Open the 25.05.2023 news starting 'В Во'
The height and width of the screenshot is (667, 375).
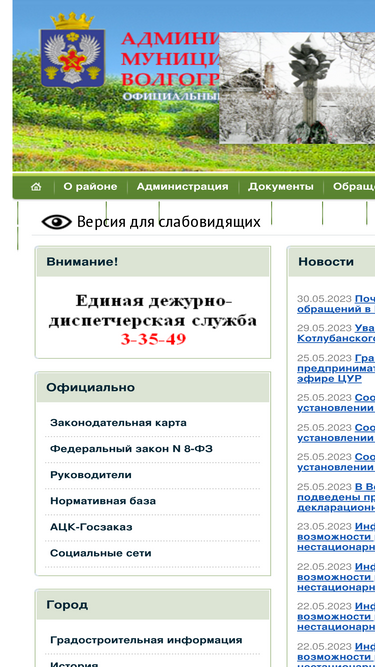pyautogui.click(x=336, y=497)
